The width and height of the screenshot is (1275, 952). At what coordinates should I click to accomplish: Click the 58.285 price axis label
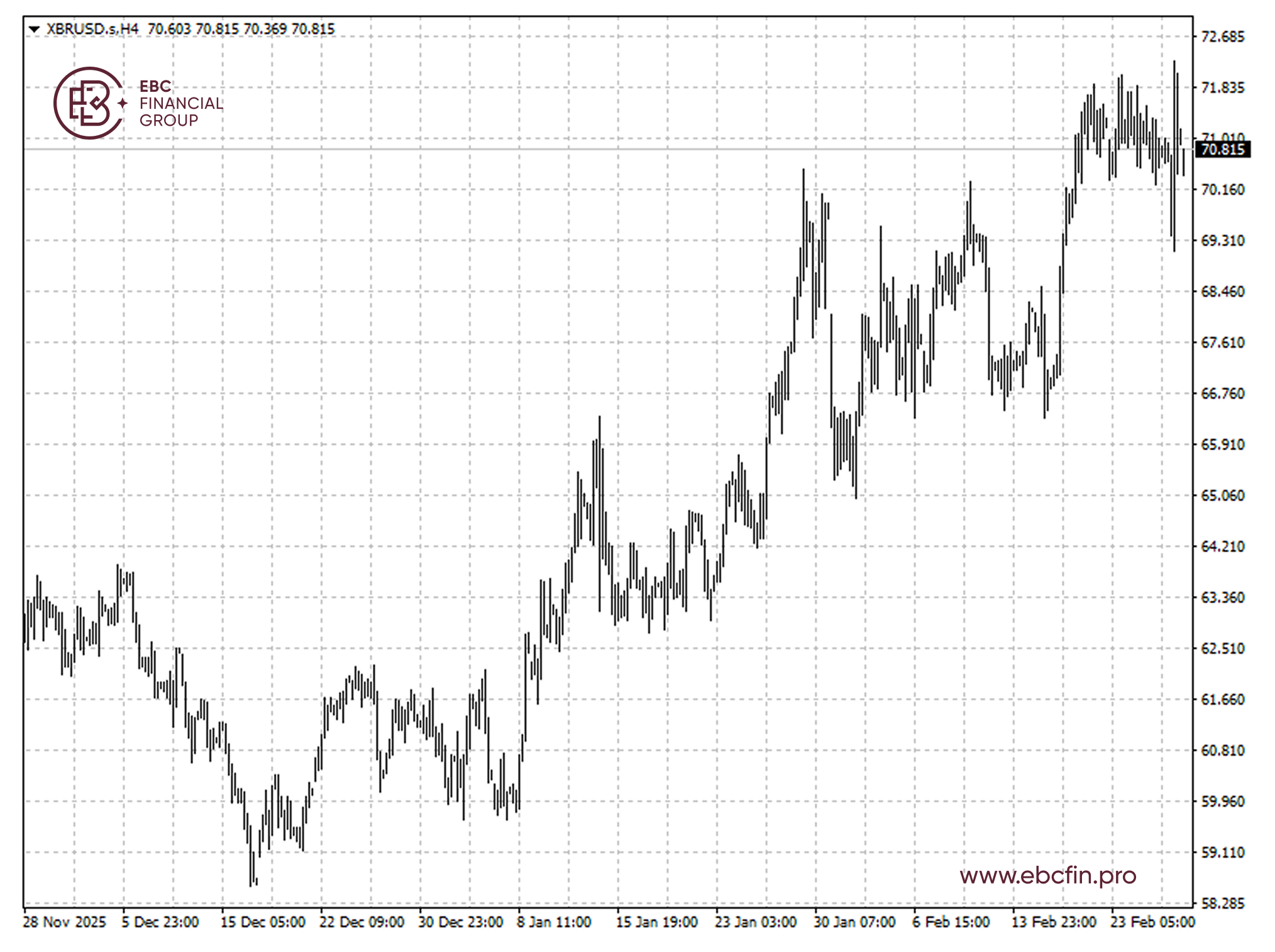[1222, 904]
